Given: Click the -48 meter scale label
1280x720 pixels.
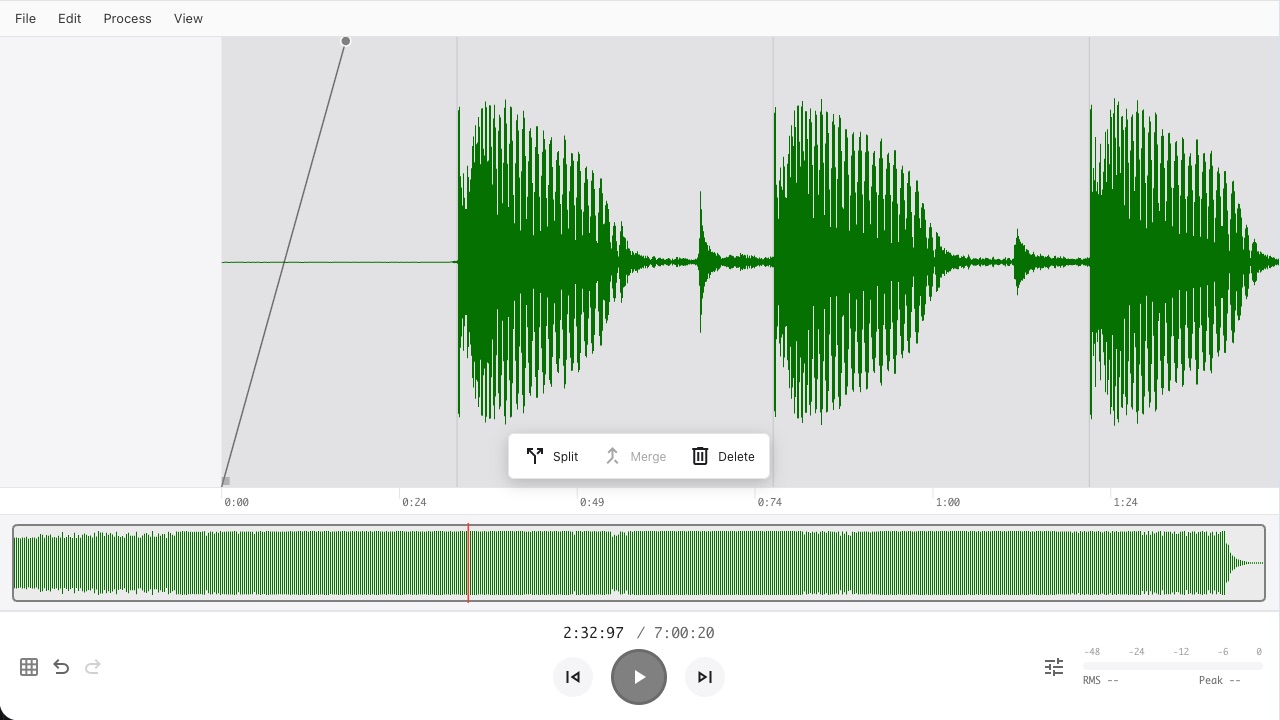Looking at the screenshot, I should tap(1092, 652).
